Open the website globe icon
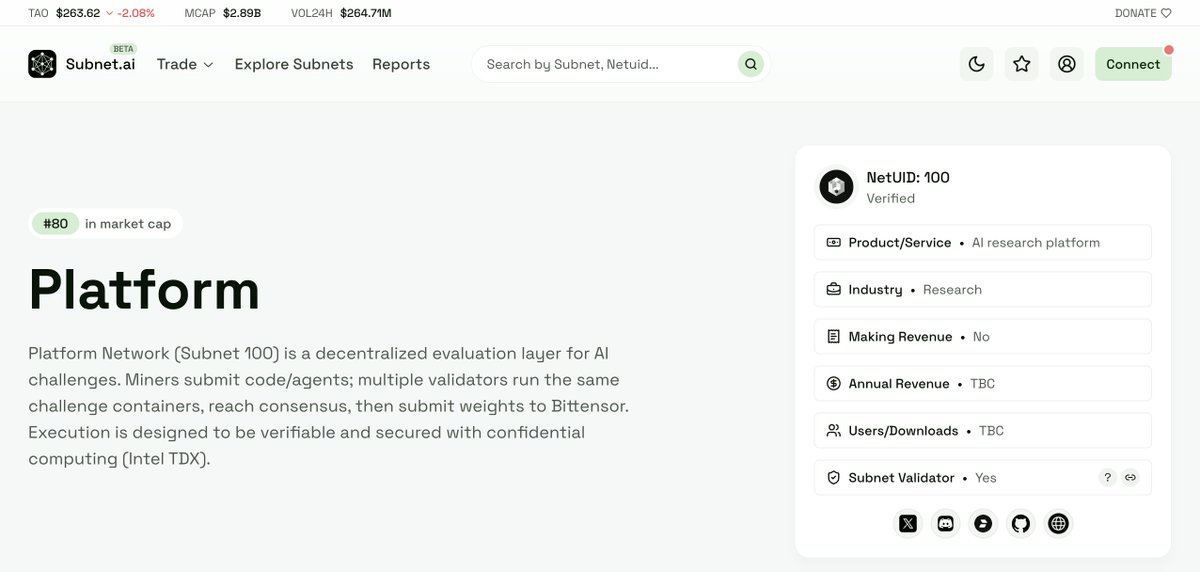1200x572 pixels. [1058, 523]
